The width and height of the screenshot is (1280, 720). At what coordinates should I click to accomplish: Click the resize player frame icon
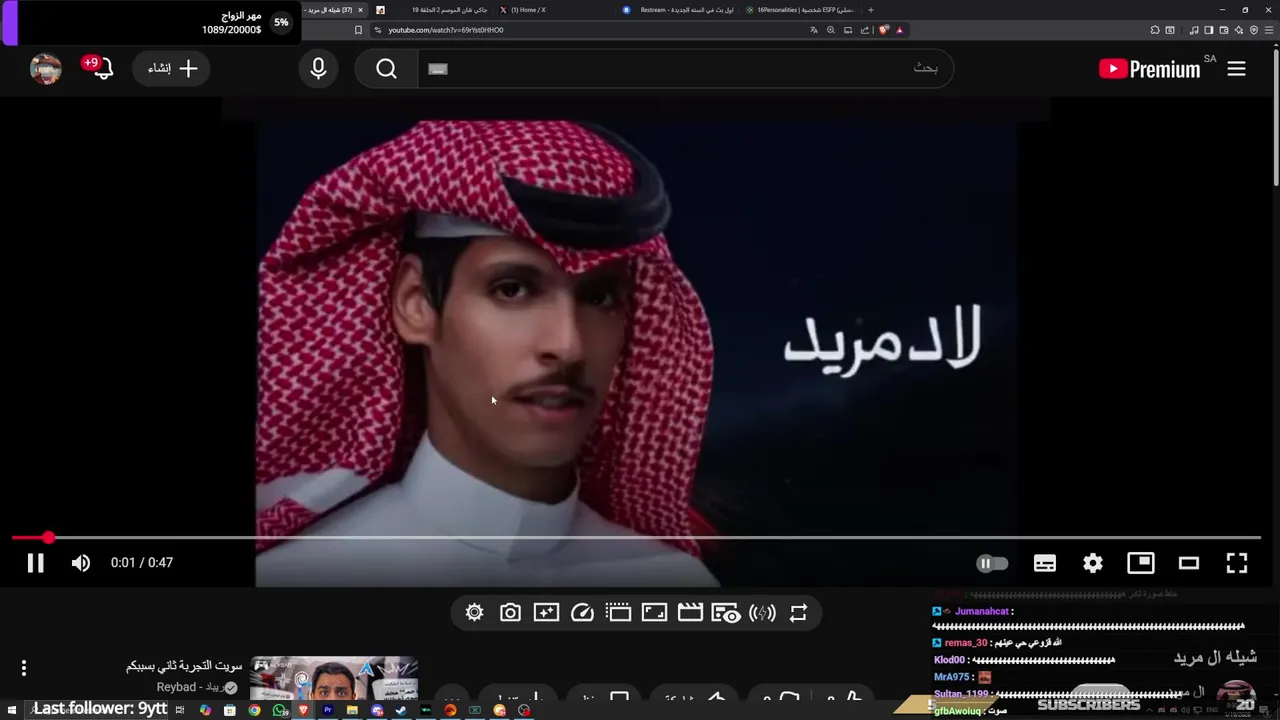654,613
